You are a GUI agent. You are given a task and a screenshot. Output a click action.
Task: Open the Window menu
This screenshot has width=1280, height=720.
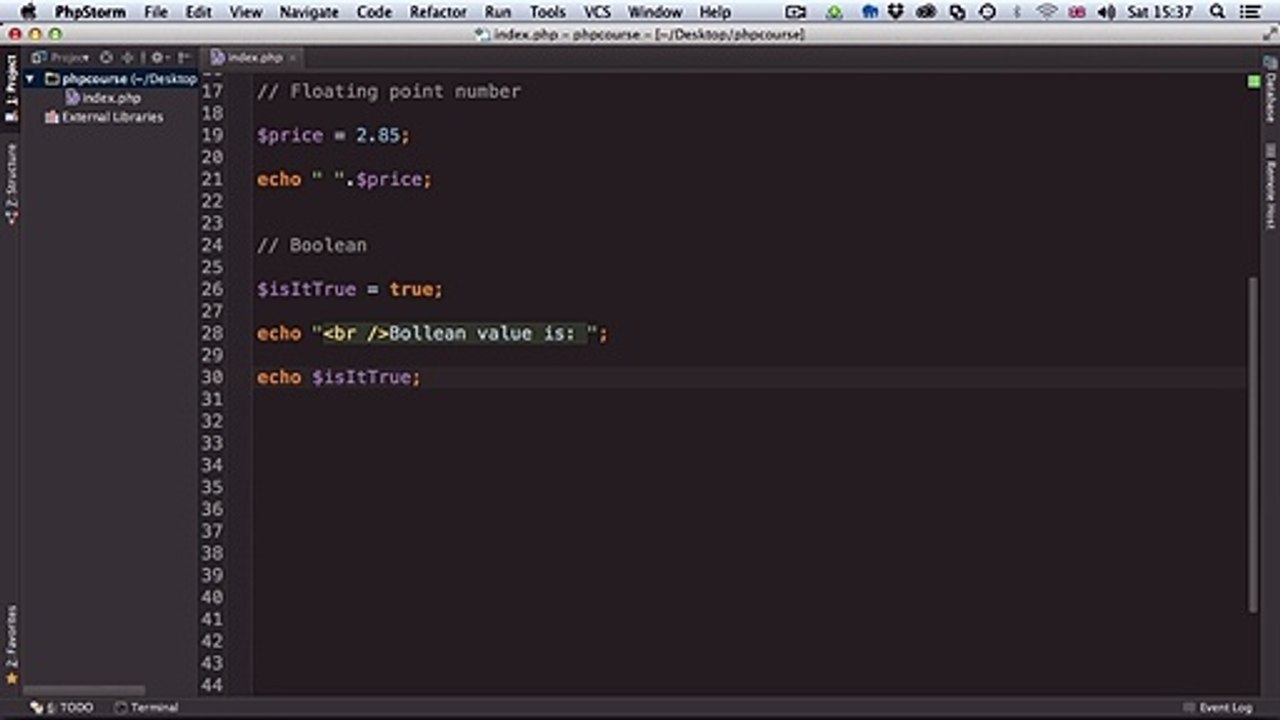coord(655,12)
